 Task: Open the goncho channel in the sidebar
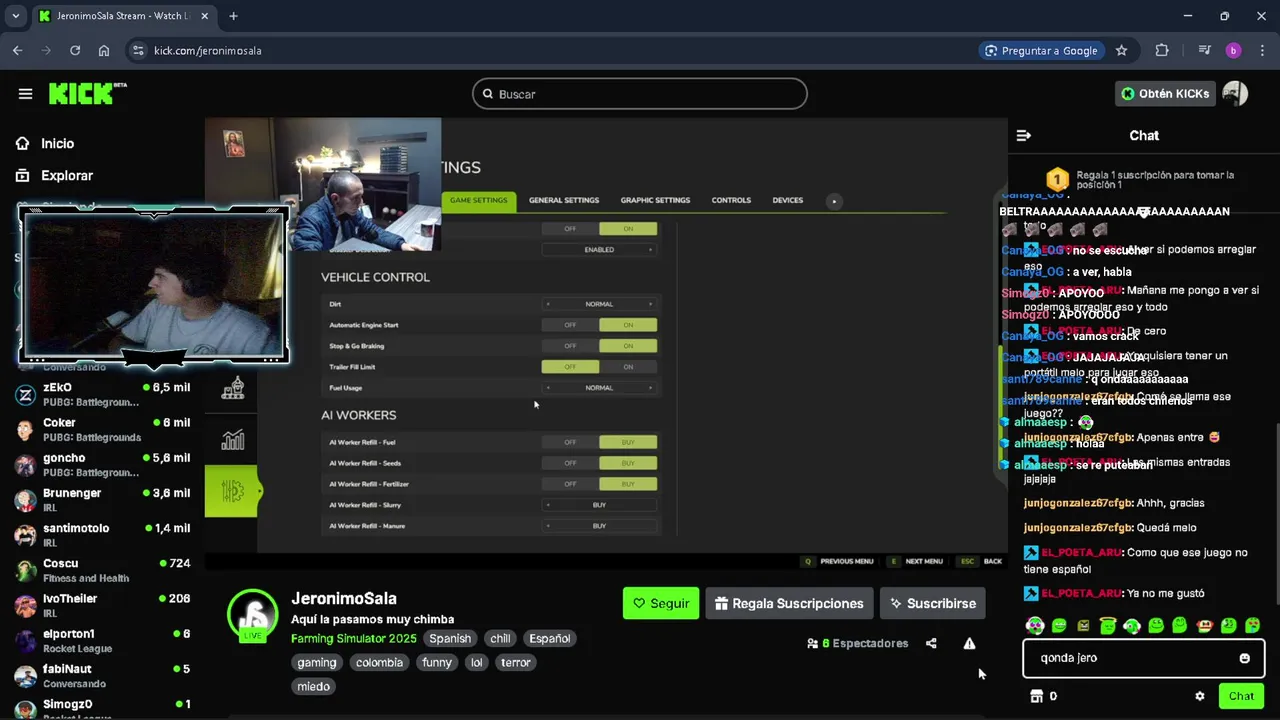[x=102, y=465]
